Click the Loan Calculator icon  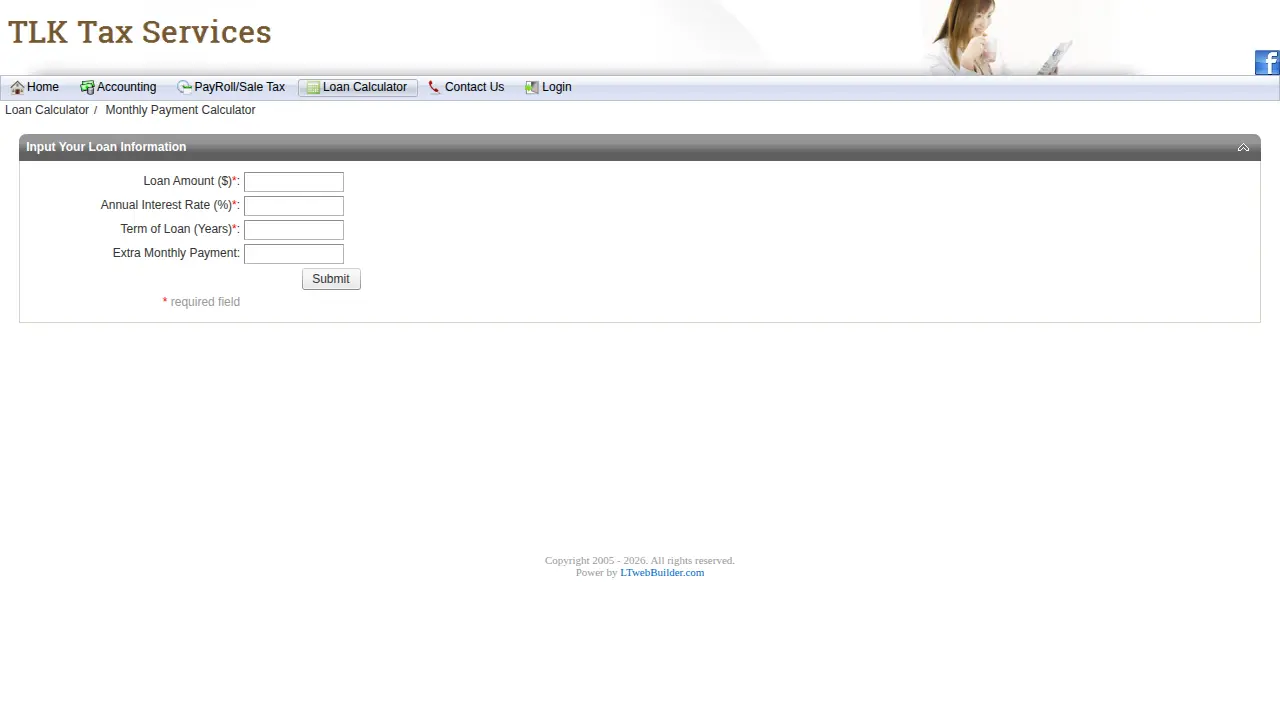[313, 88]
